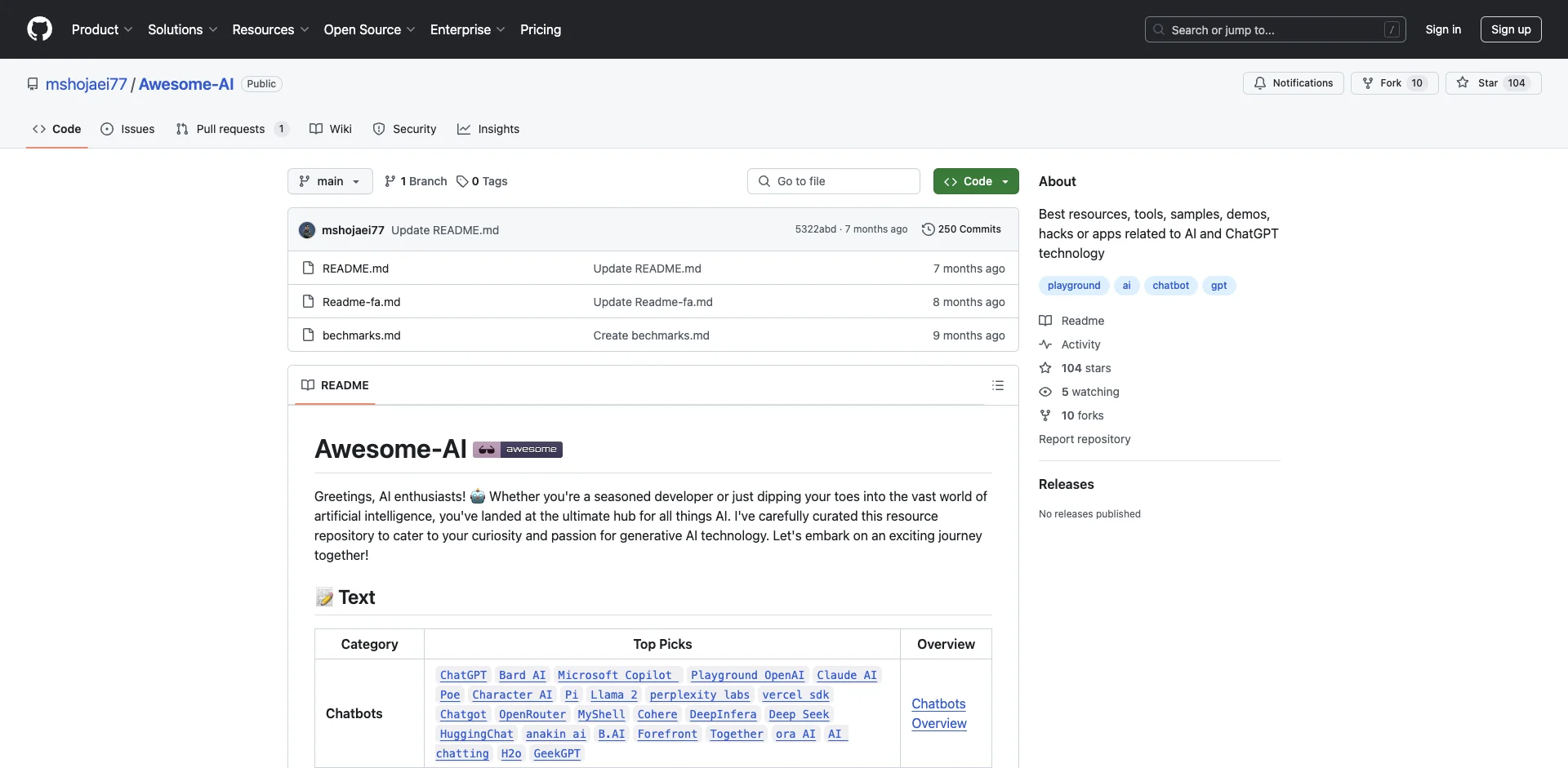Expand the Solutions menu

[x=183, y=29]
